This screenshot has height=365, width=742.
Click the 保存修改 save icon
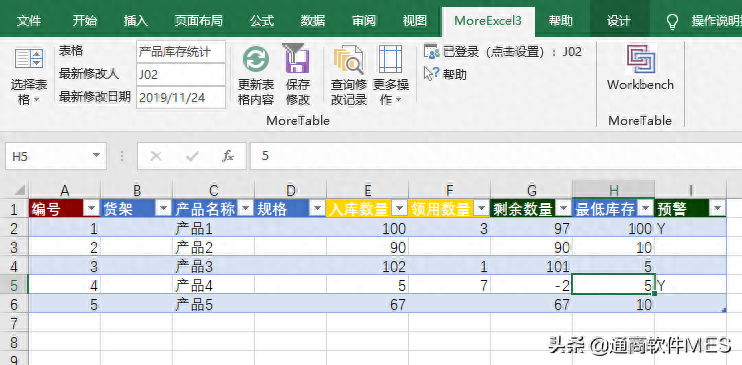(x=297, y=58)
